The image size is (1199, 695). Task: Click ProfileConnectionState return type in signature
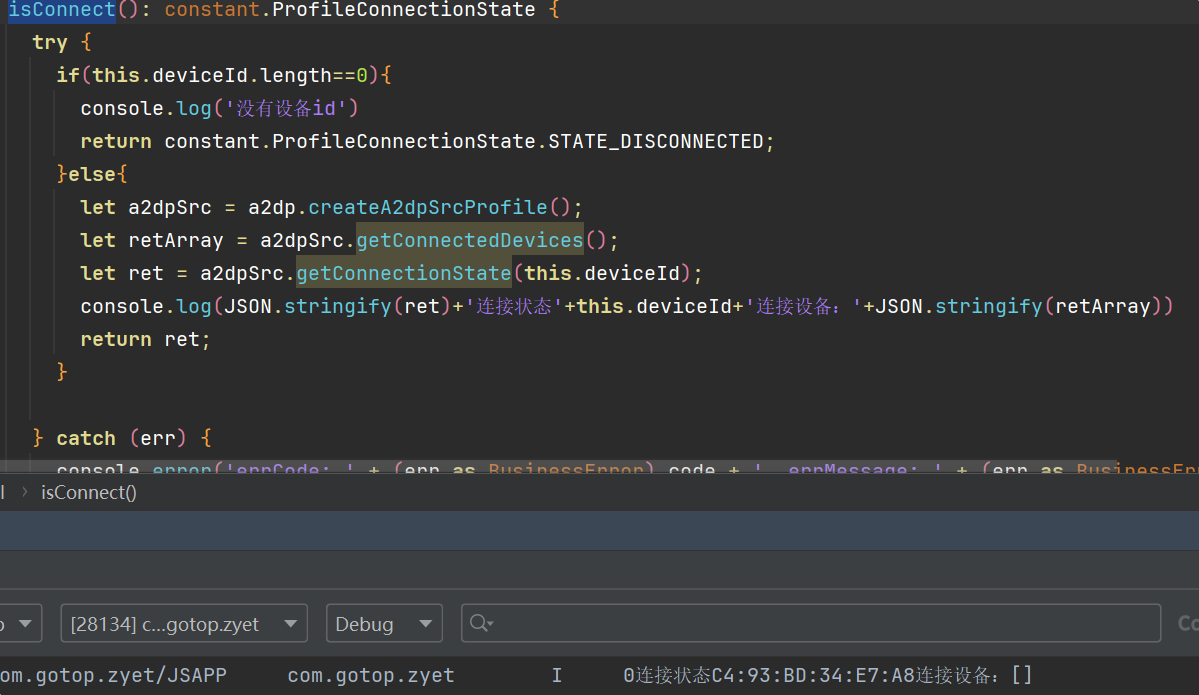coord(404,10)
